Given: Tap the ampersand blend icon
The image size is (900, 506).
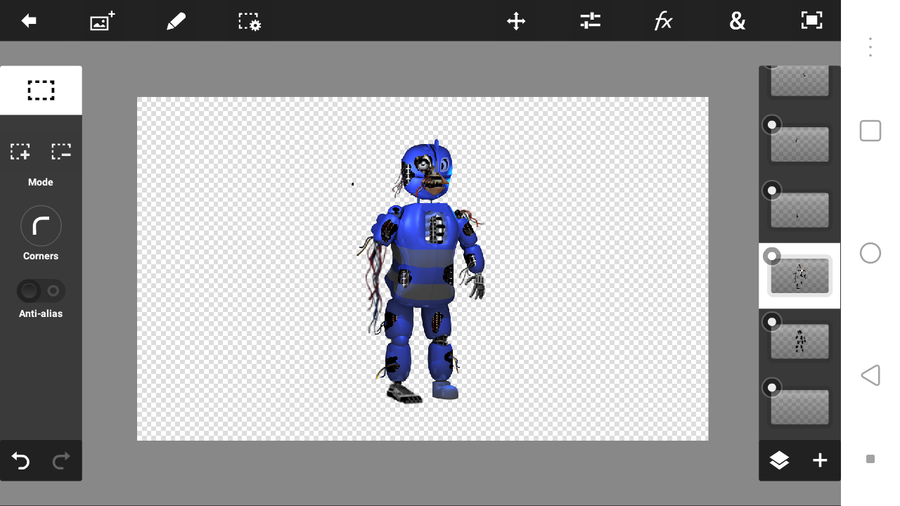Looking at the screenshot, I should pyautogui.click(x=737, y=21).
